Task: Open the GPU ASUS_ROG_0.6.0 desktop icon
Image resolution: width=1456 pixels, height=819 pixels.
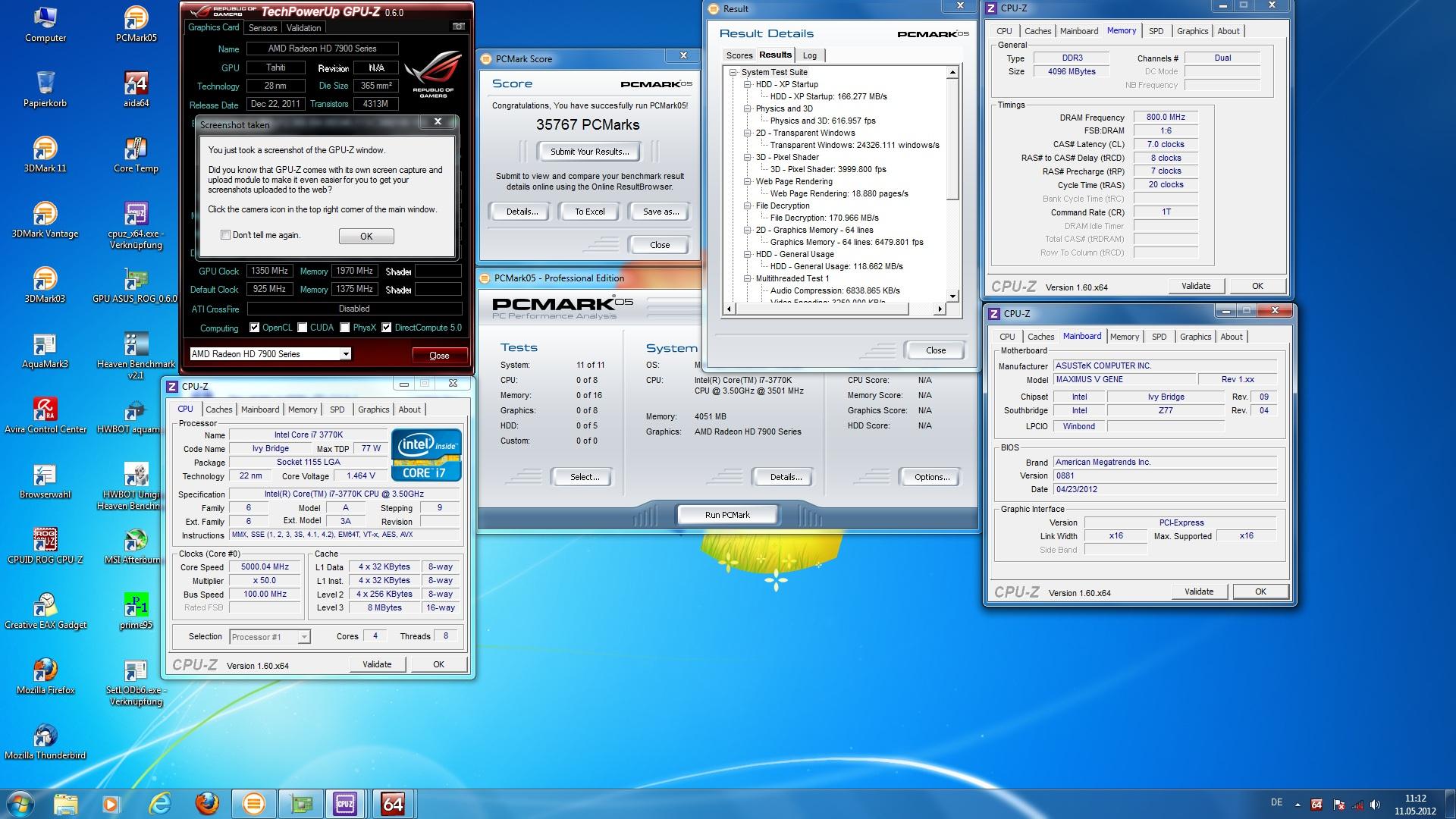Action: (x=135, y=285)
